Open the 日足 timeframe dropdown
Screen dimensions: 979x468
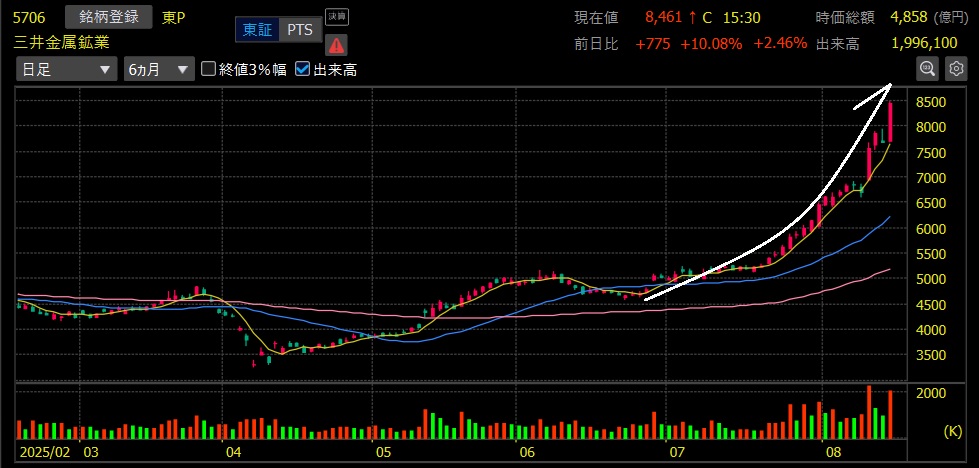[x=66, y=69]
